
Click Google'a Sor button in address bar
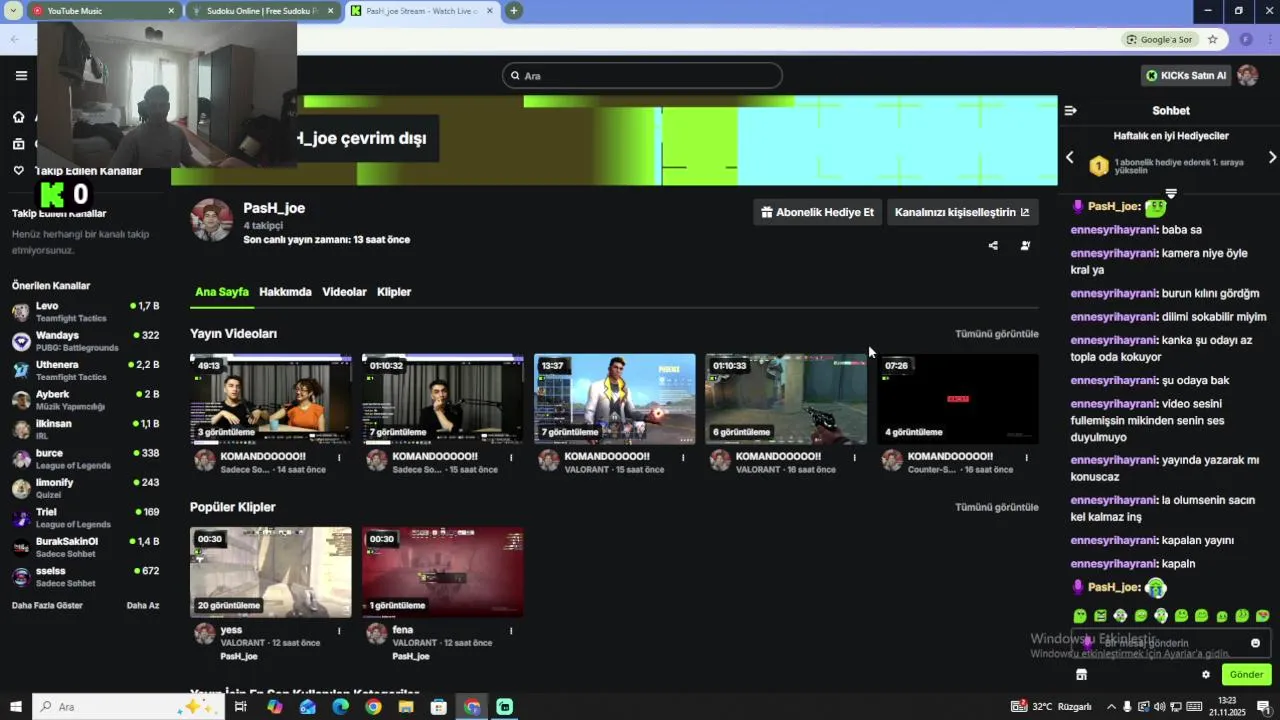(1160, 40)
